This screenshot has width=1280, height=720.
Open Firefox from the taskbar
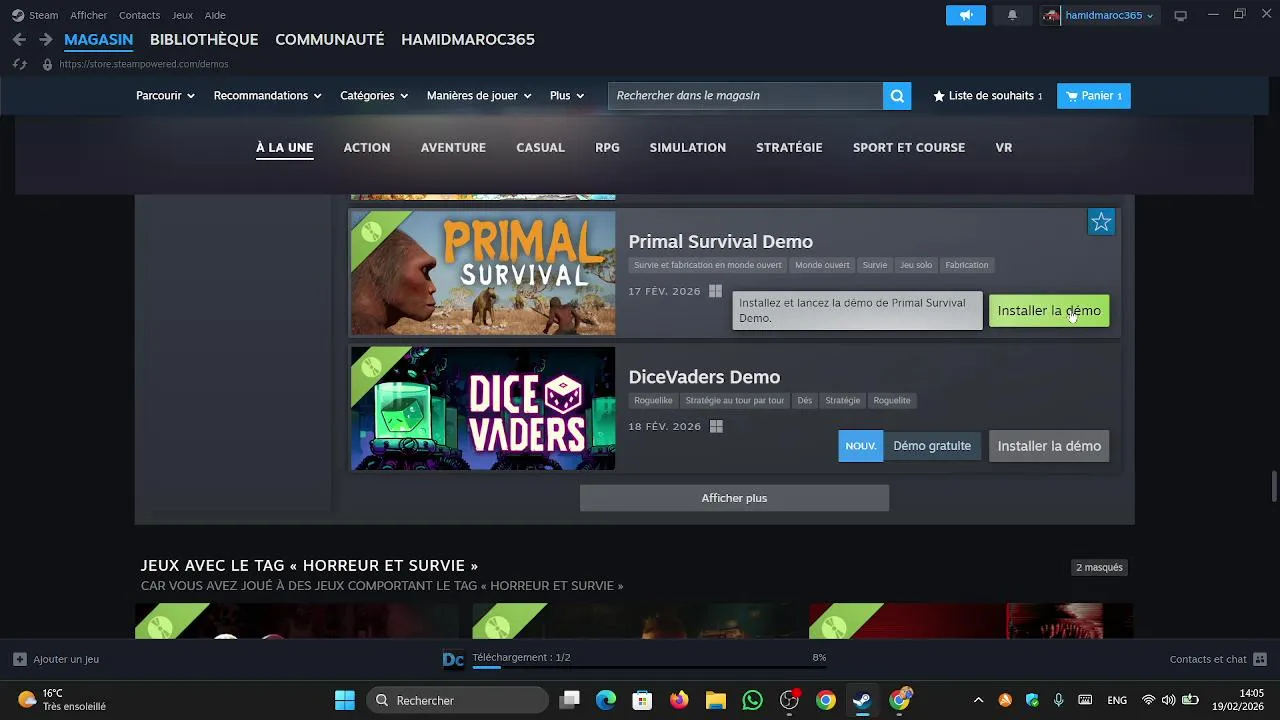point(679,700)
